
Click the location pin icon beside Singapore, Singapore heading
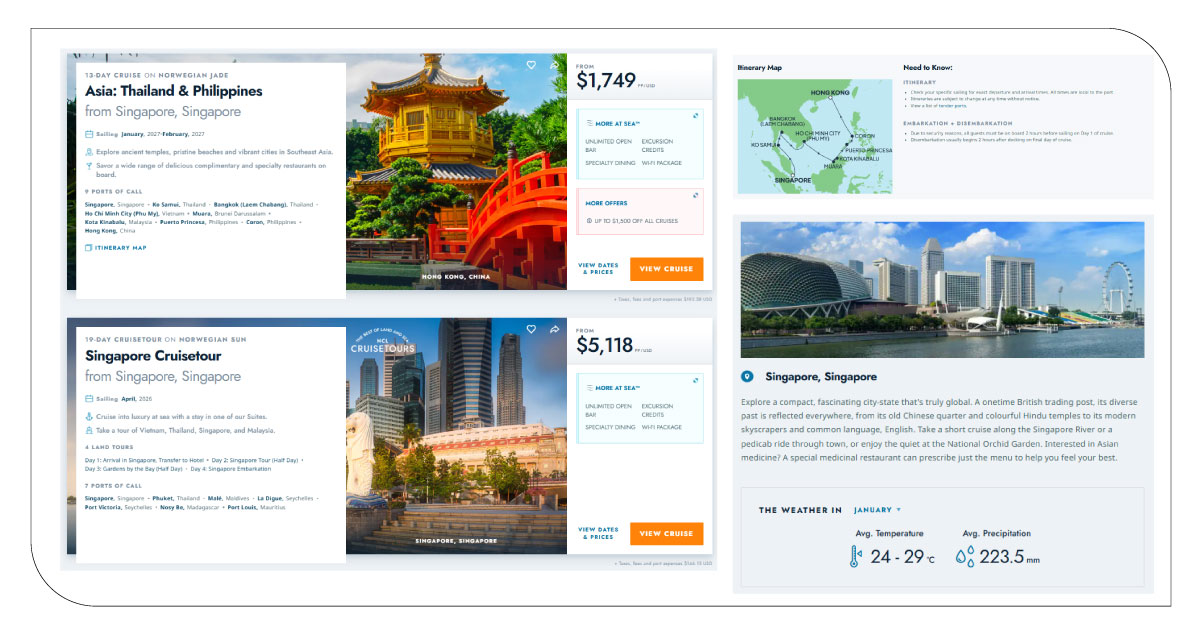click(x=749, y=377)
